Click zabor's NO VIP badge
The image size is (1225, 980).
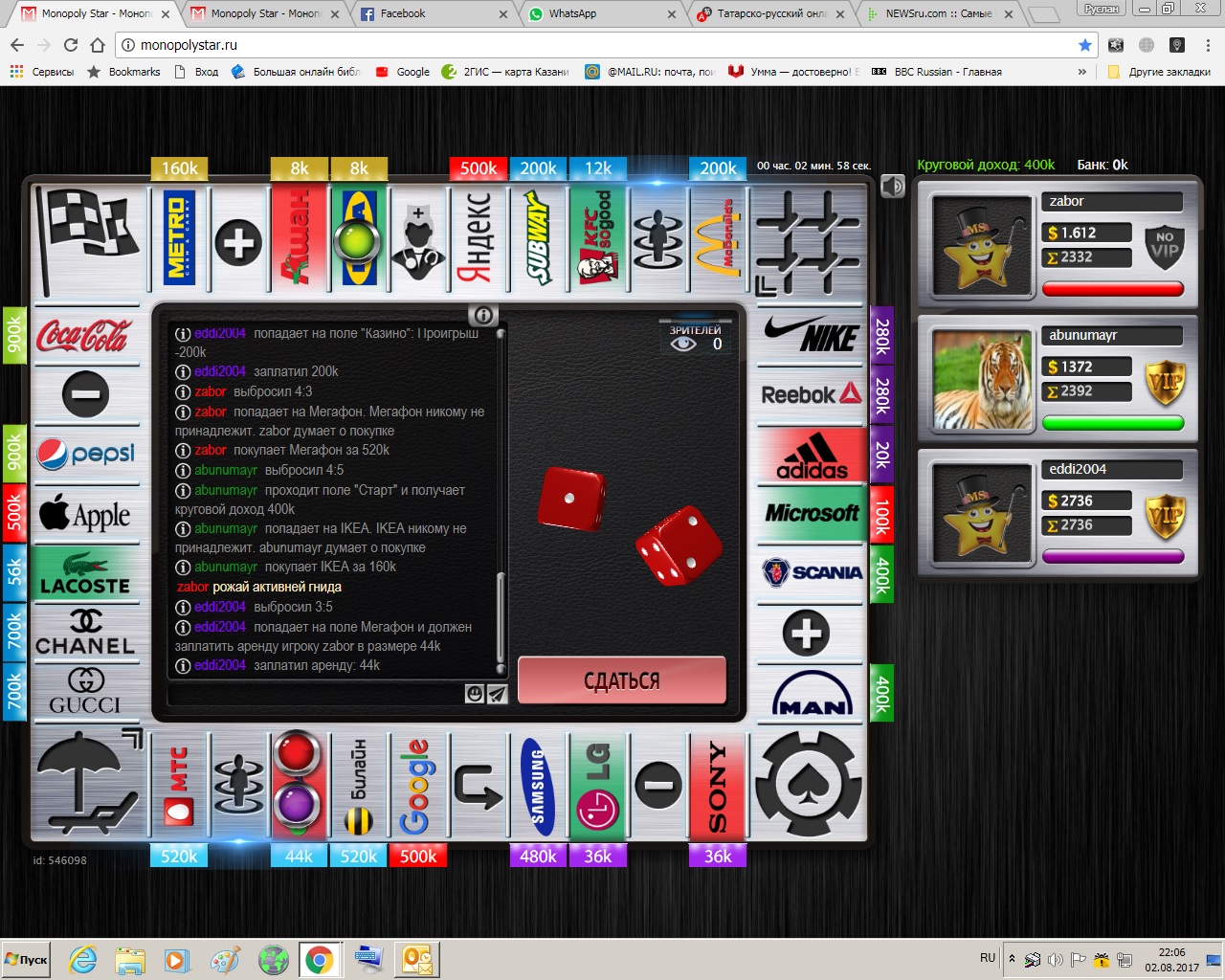click(1165, 248)
